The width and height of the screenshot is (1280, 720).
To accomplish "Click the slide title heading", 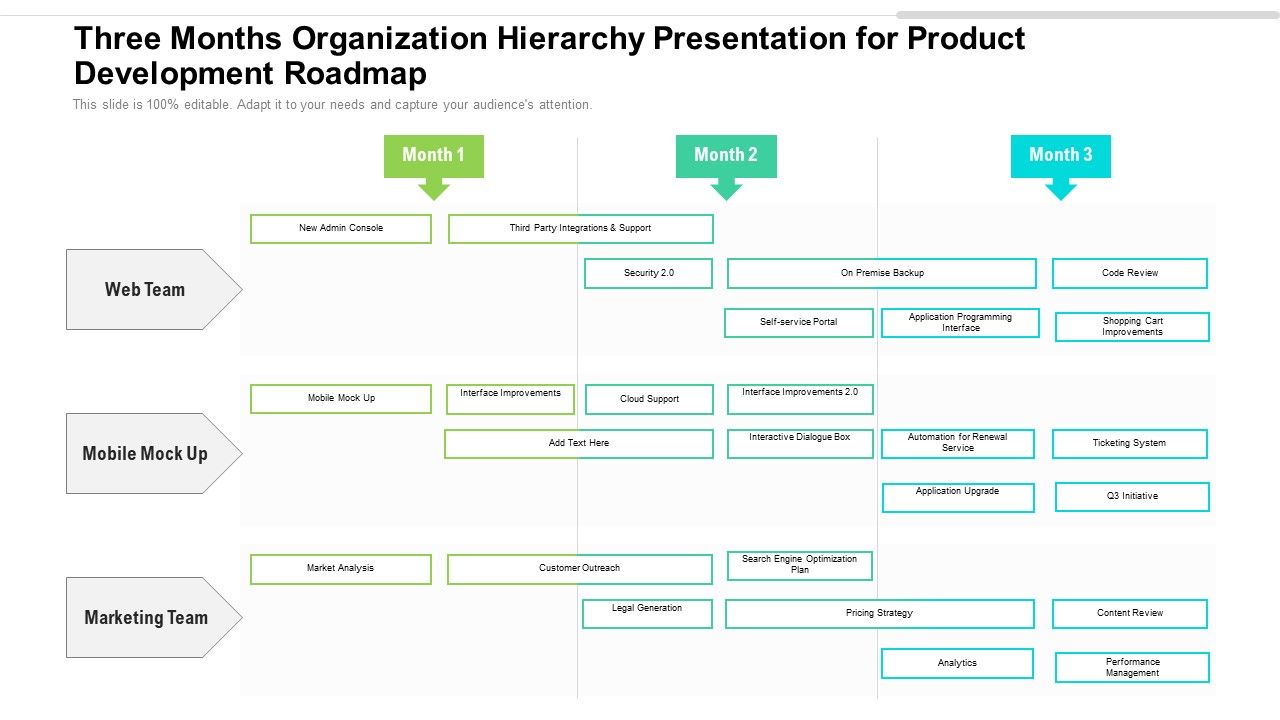I will 550,56.
